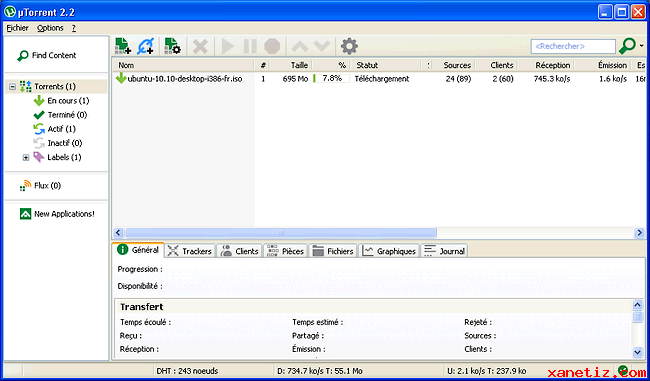Click the Add Torrent toolbar icon
650x381 pixels.
[123, 46]
